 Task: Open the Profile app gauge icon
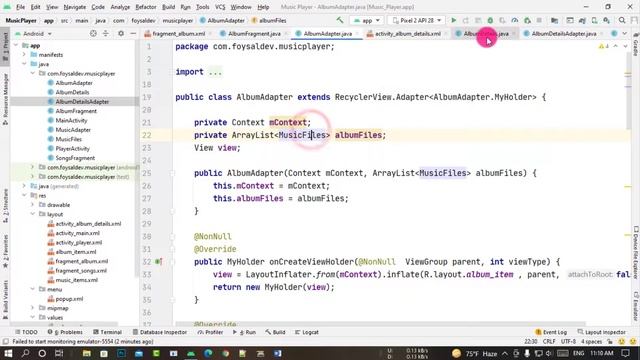coord(515,20)
